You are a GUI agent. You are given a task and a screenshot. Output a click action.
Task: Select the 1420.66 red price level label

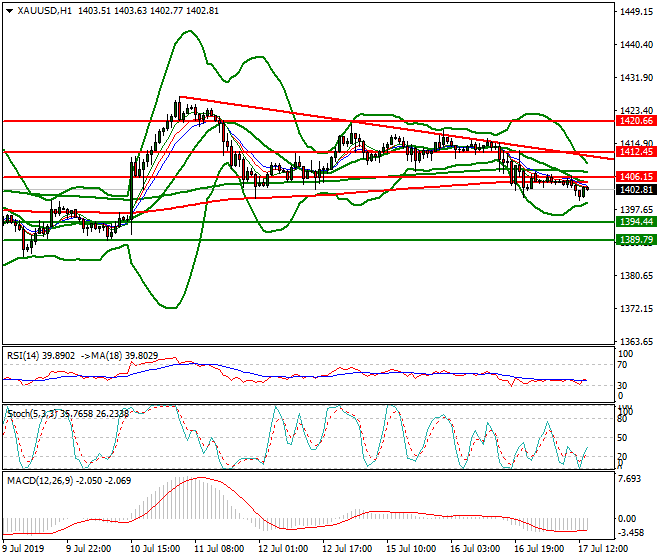636,121
